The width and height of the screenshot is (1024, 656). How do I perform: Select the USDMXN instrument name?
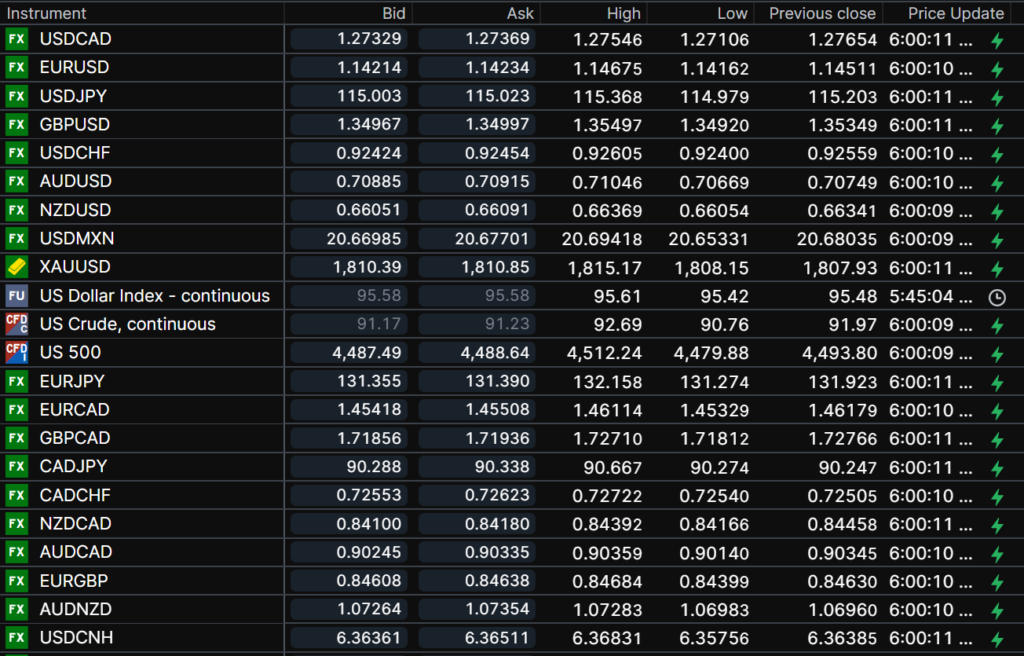(76, 239)
